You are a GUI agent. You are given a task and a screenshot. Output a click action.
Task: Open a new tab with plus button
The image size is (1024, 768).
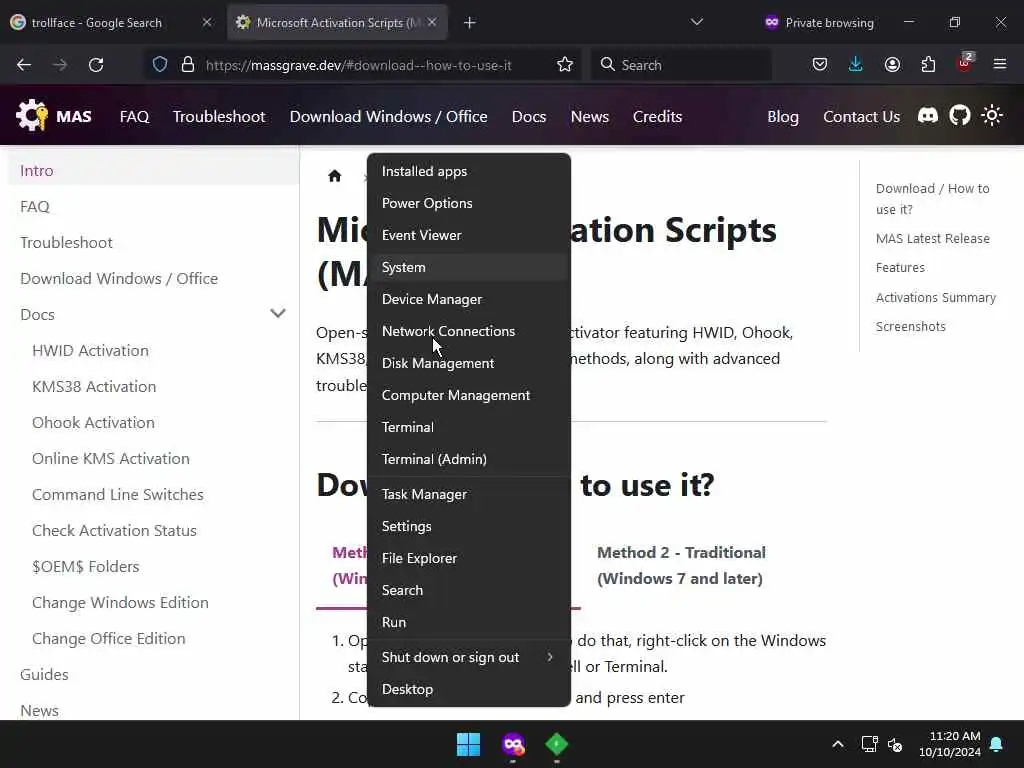[470, 23]
